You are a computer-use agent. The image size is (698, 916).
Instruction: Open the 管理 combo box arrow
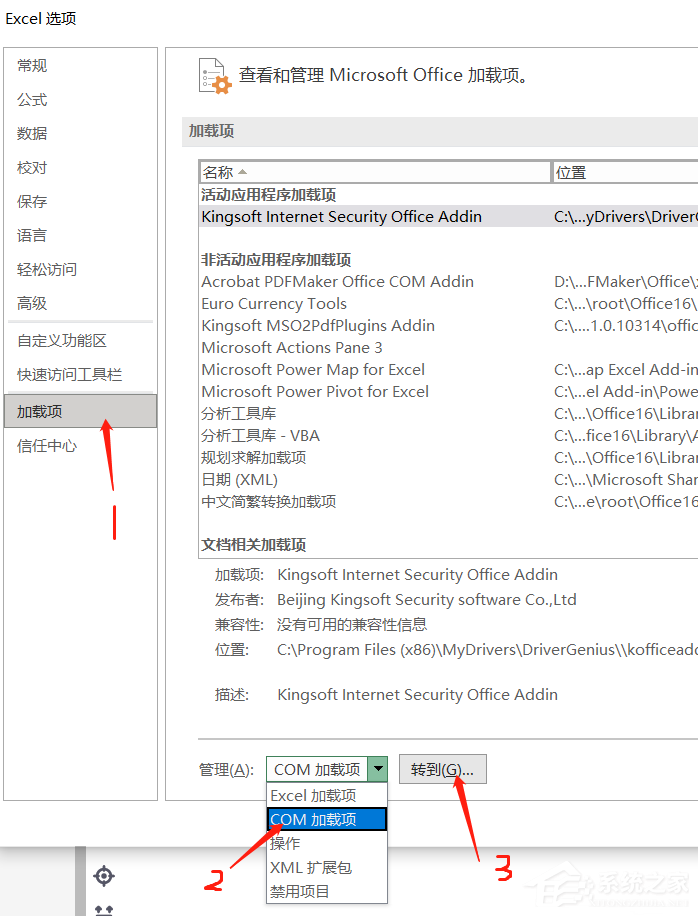(378, 769)
